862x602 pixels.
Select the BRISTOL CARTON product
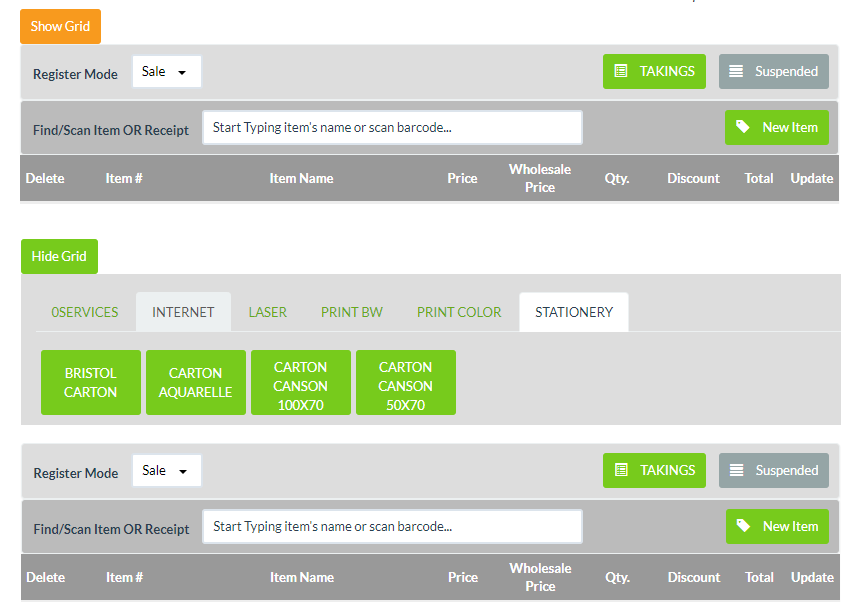(91, 382)
